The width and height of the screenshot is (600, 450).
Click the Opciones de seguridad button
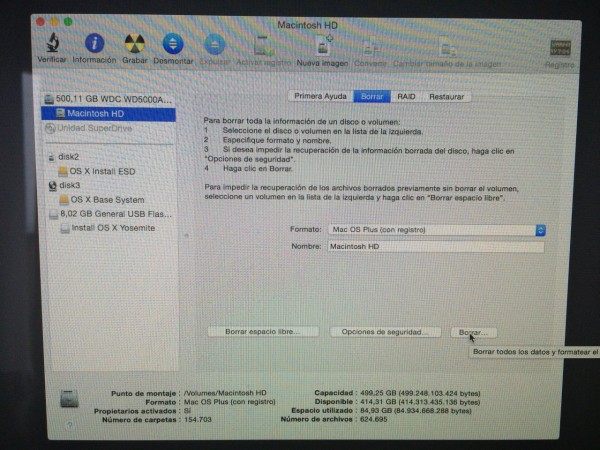point(385,332)
